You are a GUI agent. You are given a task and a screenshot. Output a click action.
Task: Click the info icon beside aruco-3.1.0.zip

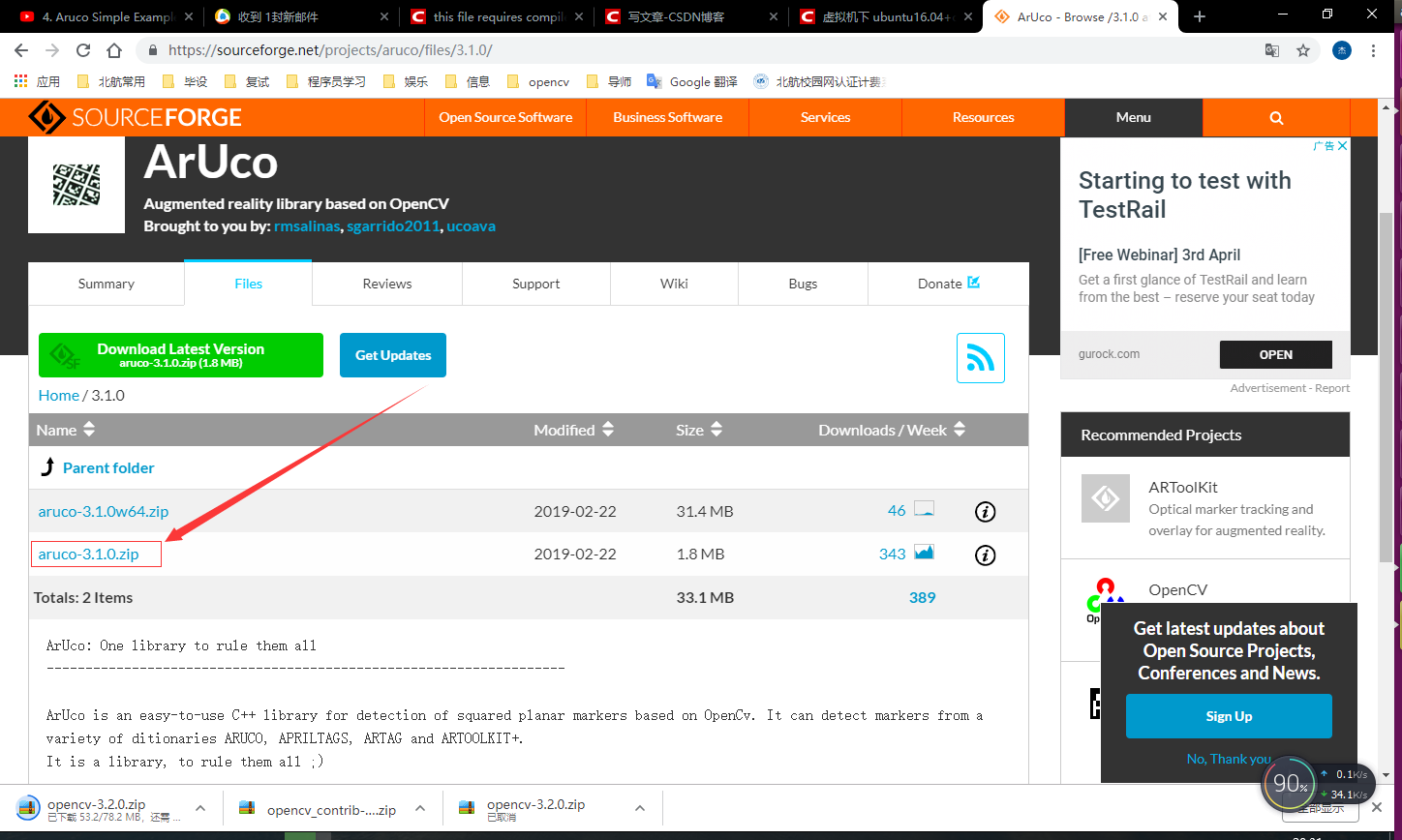[985, 555]
